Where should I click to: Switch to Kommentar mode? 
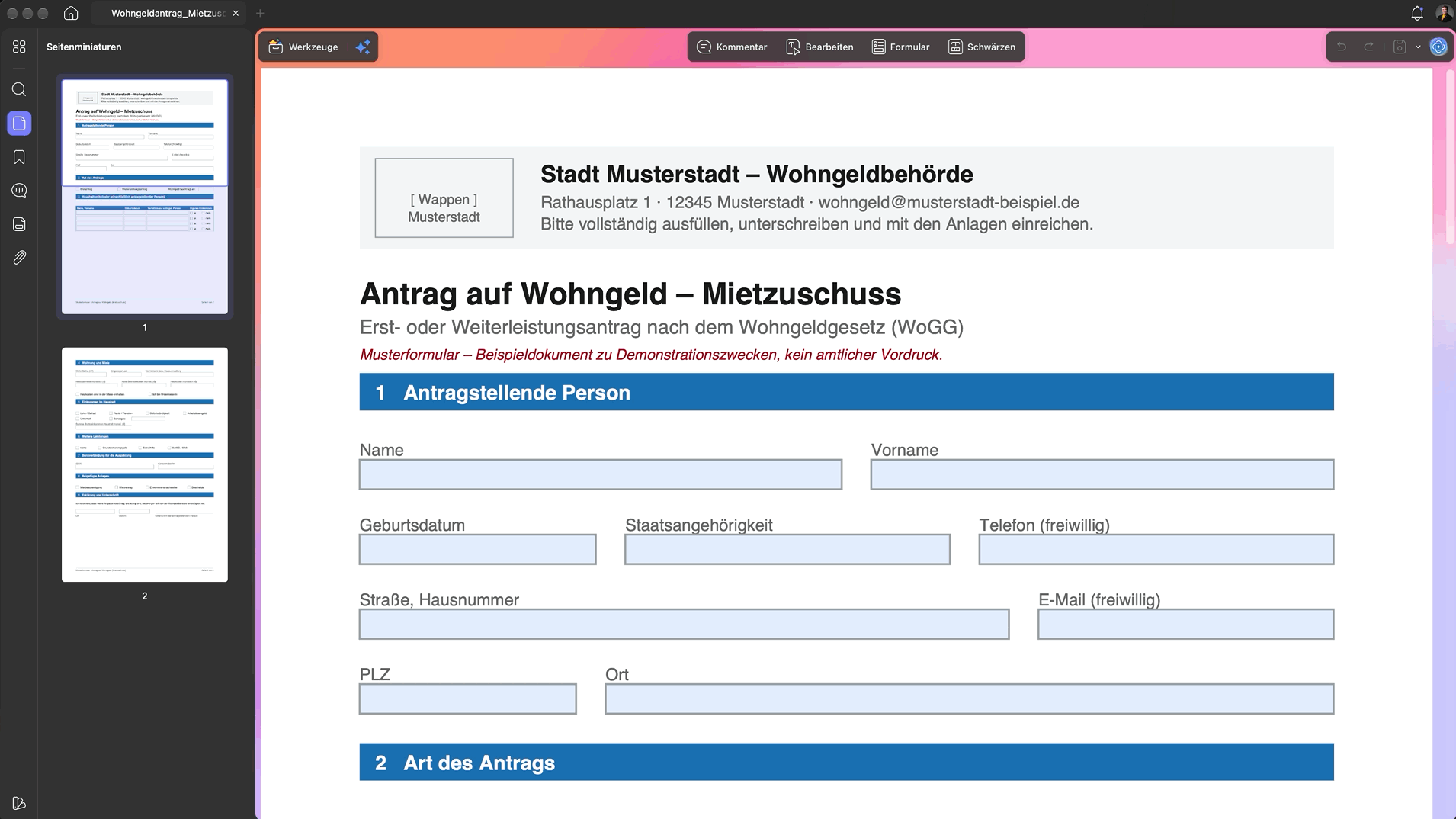point(732,47)
